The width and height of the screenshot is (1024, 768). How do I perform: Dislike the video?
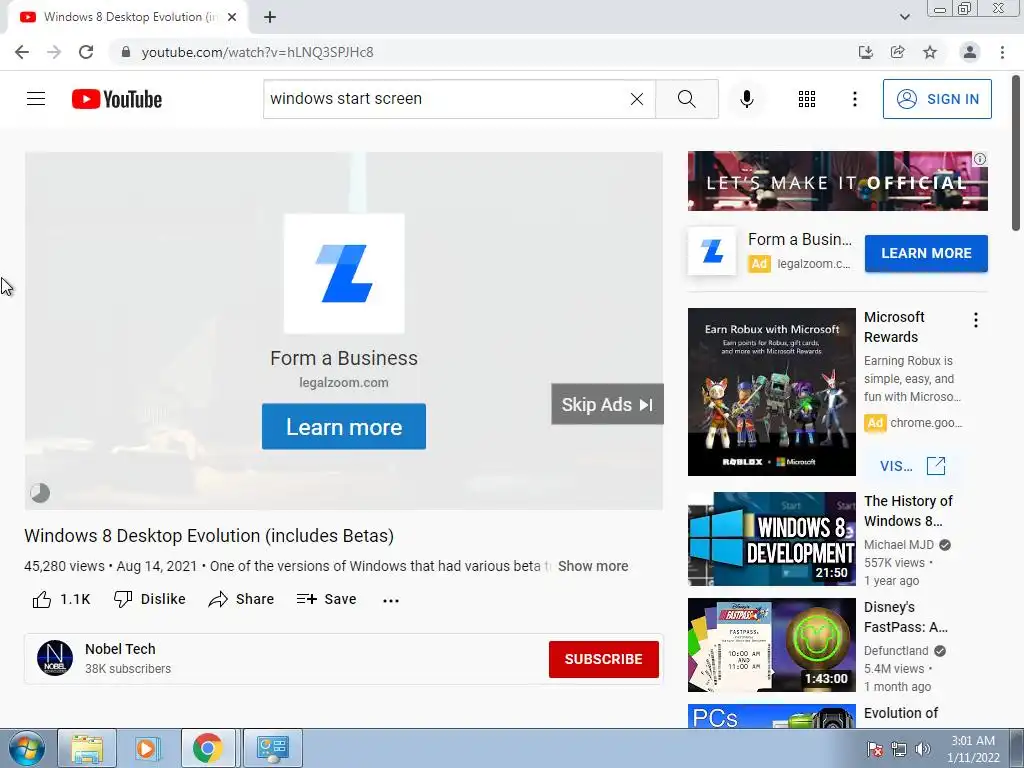point(150,599)
